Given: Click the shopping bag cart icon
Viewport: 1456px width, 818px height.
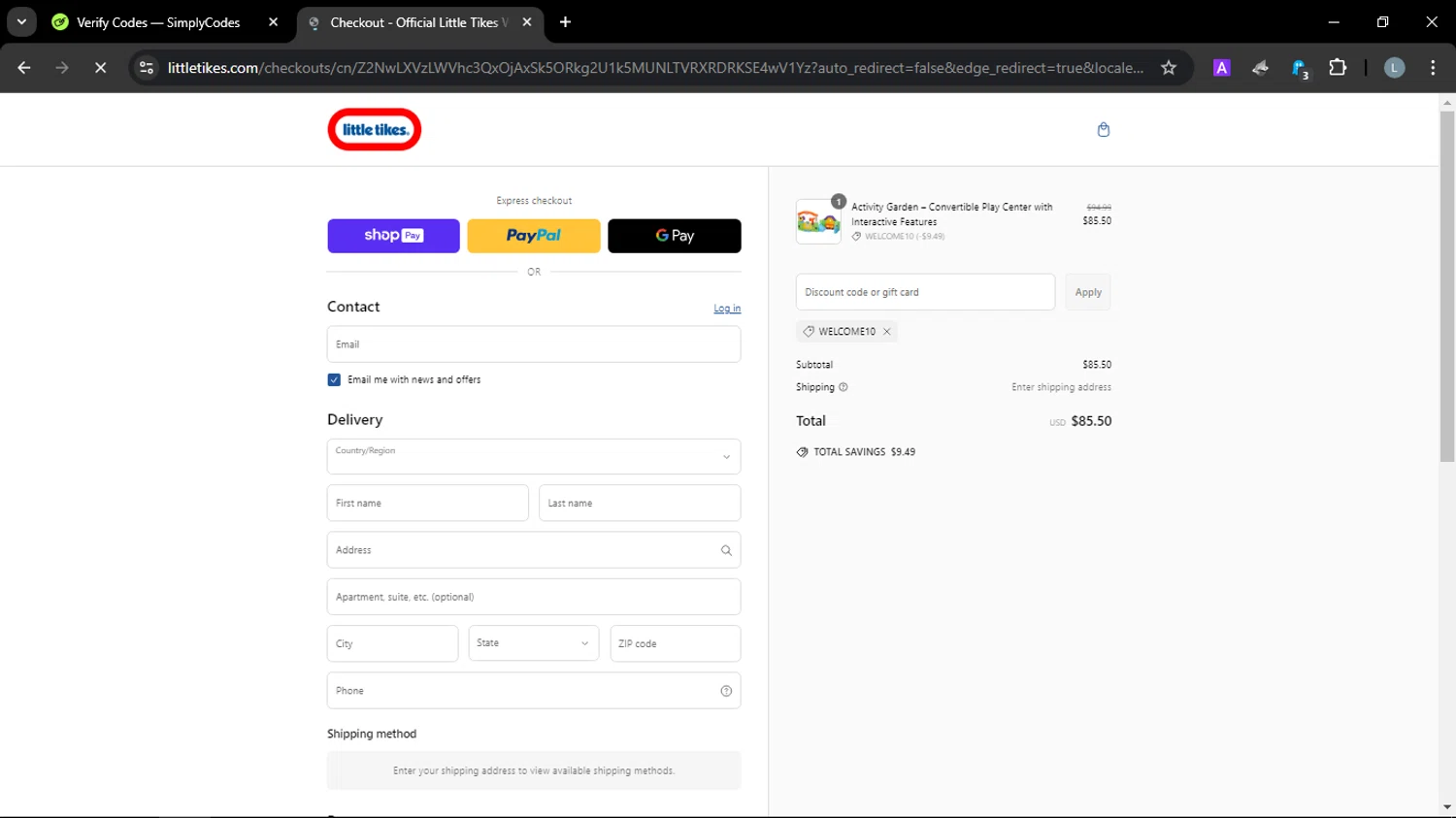Looking at the screenshot, I should [x=1103, y=130].
